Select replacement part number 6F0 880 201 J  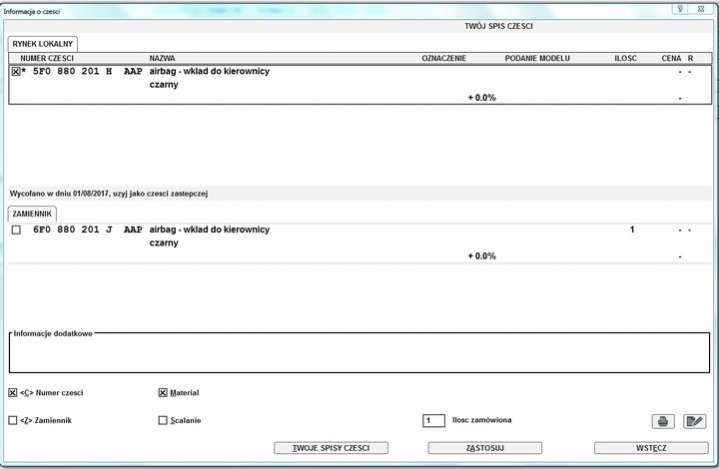[72, 230]
